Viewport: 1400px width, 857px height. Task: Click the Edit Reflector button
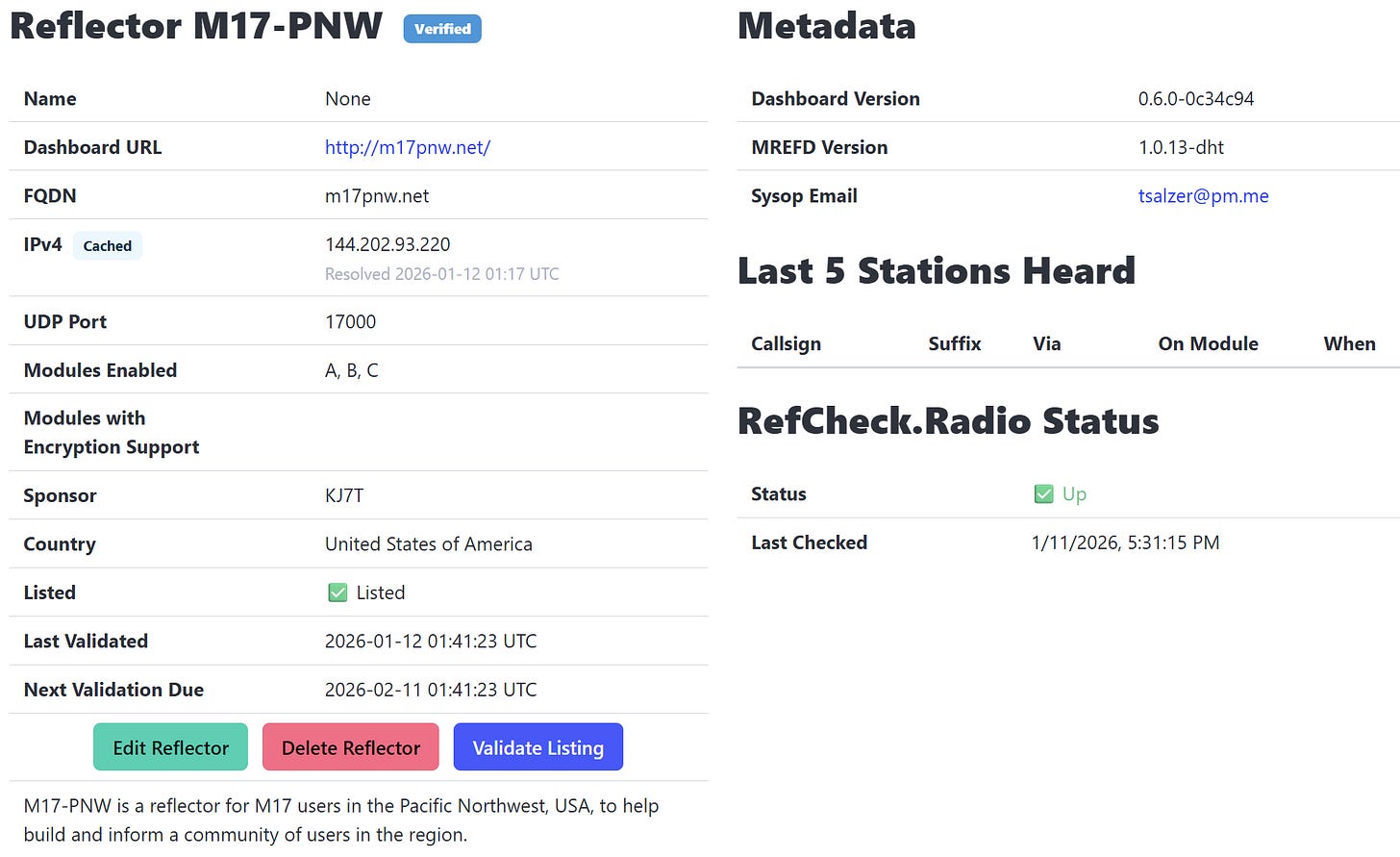tap(170, 746)
